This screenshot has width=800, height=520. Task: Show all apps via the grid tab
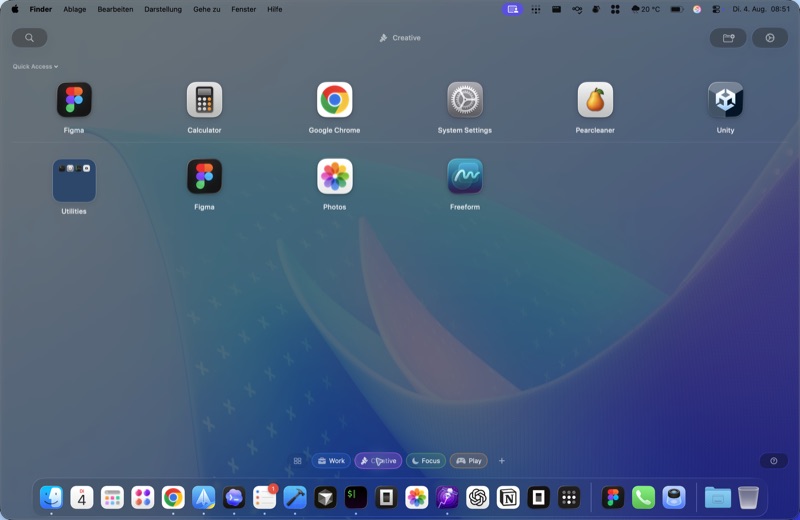click(297, 461)
